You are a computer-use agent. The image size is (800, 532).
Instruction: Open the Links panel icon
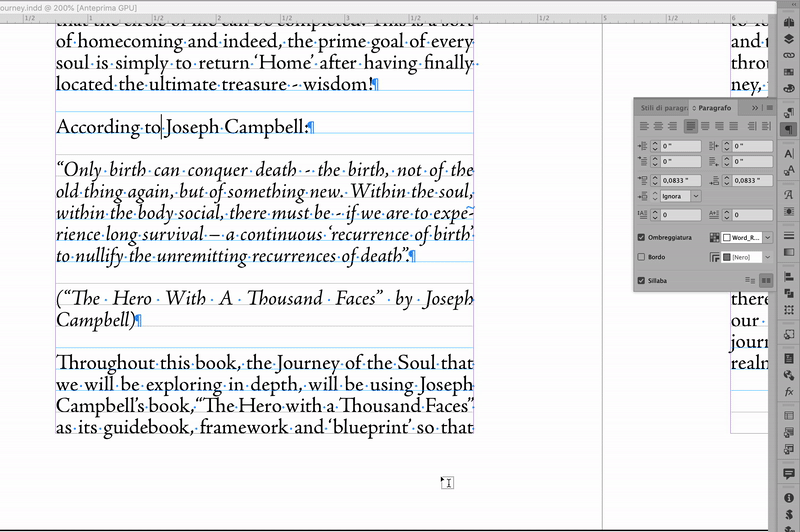(789, 55)
